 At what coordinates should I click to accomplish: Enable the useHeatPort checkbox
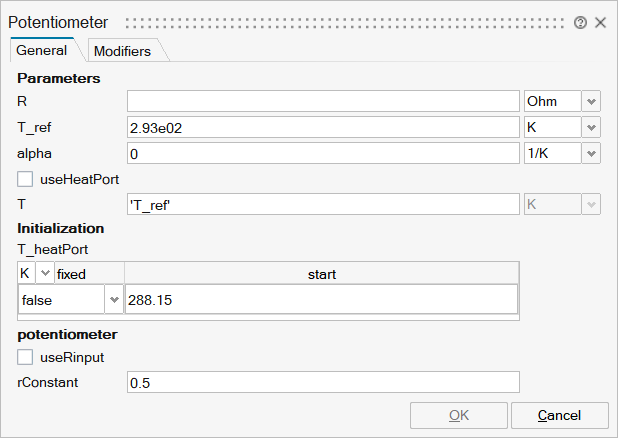pos(26,179)
